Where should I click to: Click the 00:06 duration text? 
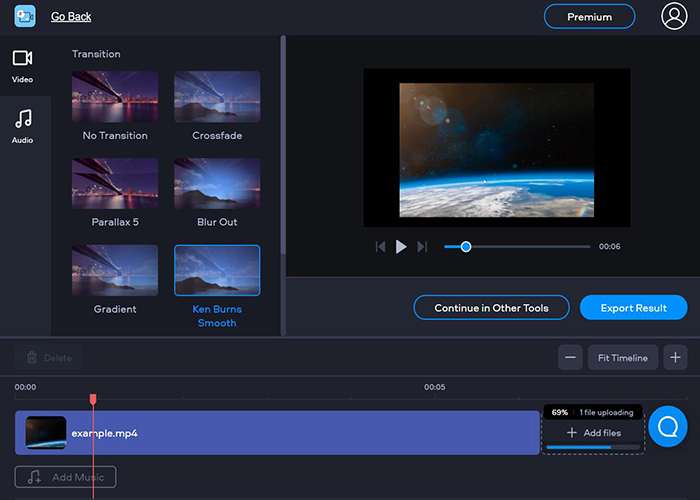[x=609, y=246]
